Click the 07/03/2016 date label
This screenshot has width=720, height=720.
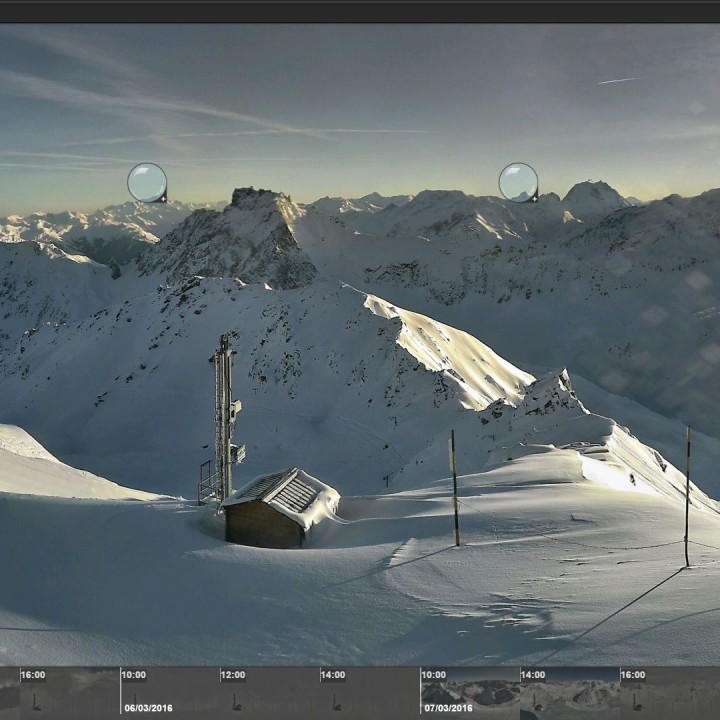point(448,708)
